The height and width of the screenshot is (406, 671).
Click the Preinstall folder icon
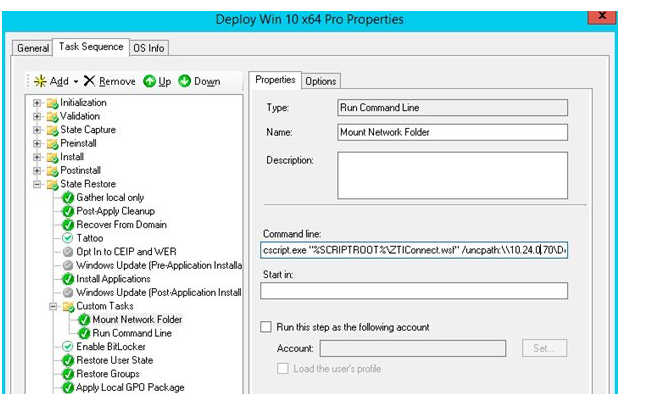52,144
